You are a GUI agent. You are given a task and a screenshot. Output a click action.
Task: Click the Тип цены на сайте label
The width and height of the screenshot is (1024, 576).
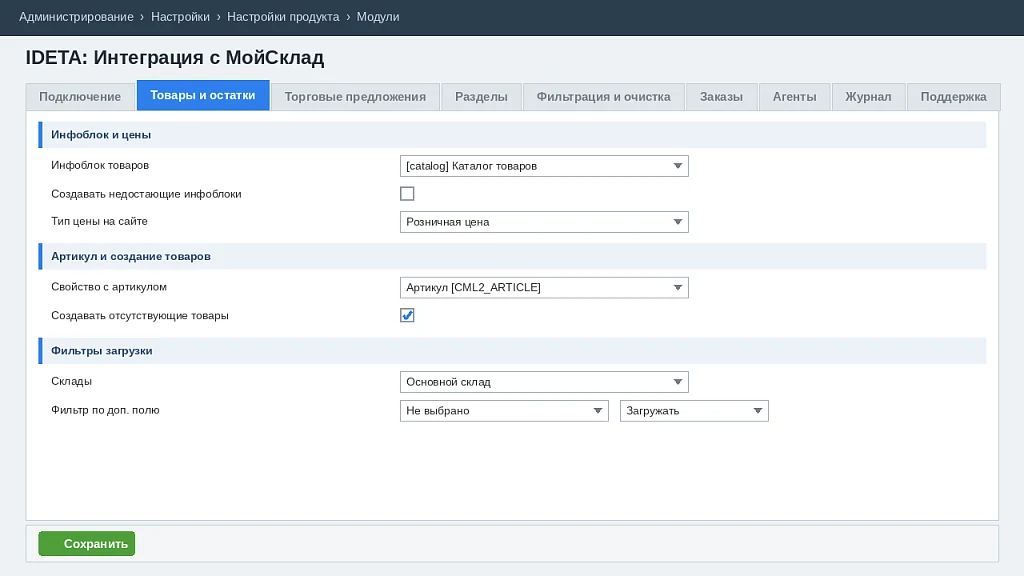tap(99, 221)
